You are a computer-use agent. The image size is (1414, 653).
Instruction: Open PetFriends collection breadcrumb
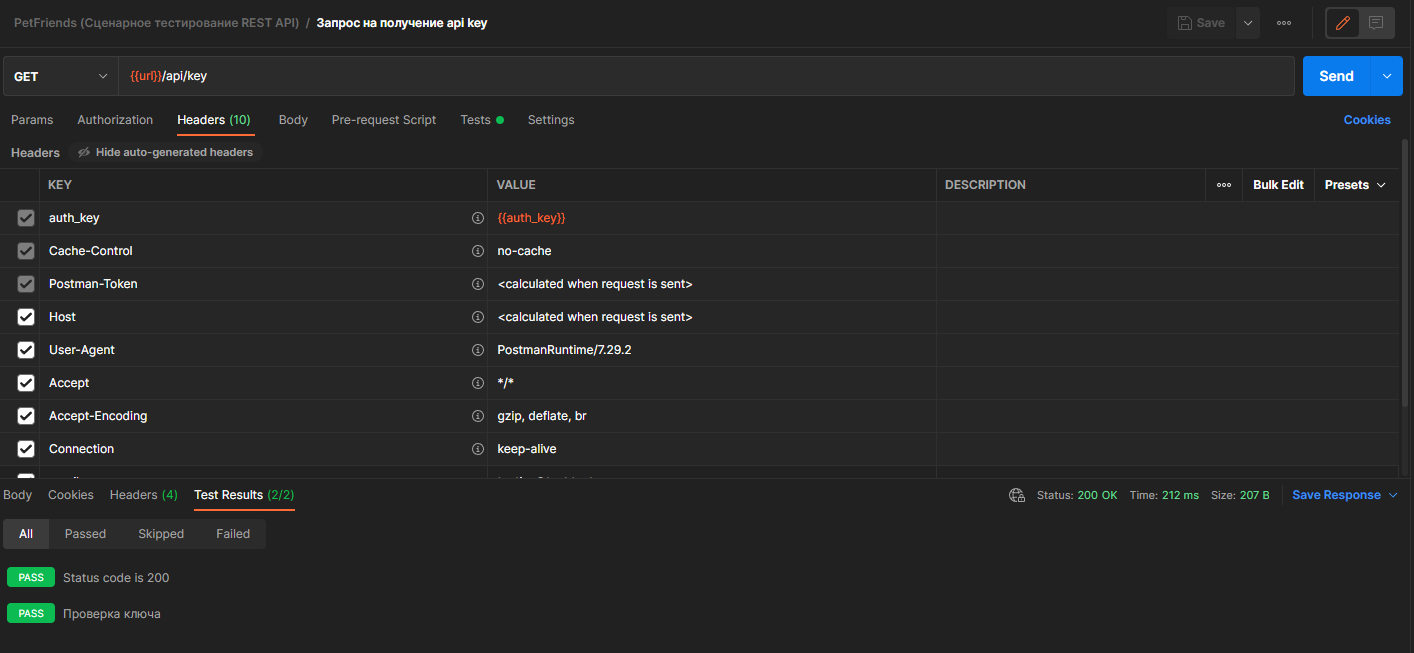coord(156,22)
